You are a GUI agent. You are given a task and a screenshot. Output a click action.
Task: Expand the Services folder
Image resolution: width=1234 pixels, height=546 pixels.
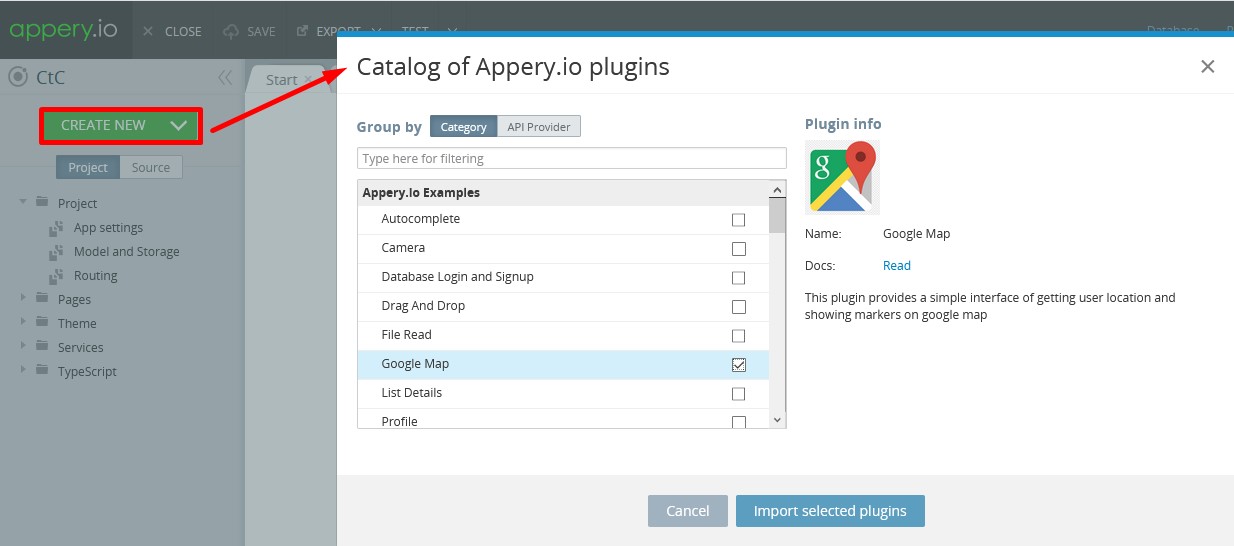[x=23, y=346]
